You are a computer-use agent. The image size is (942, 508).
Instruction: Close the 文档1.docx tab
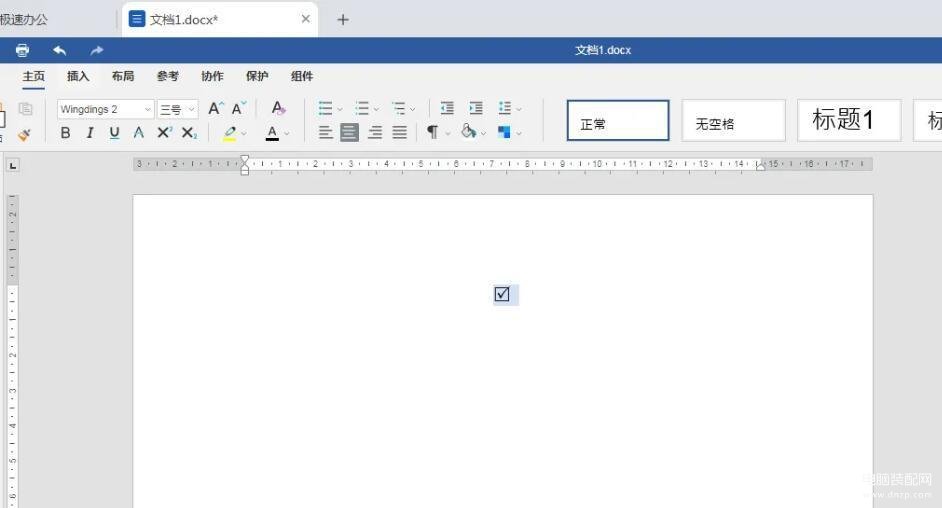click(x=306, y=19)
